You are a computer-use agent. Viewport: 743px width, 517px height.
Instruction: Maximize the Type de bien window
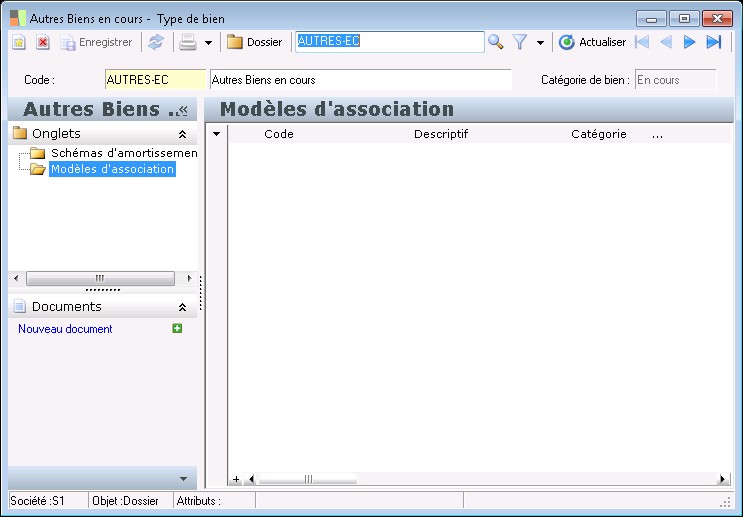pyautogui.click(x=684, y=19)
